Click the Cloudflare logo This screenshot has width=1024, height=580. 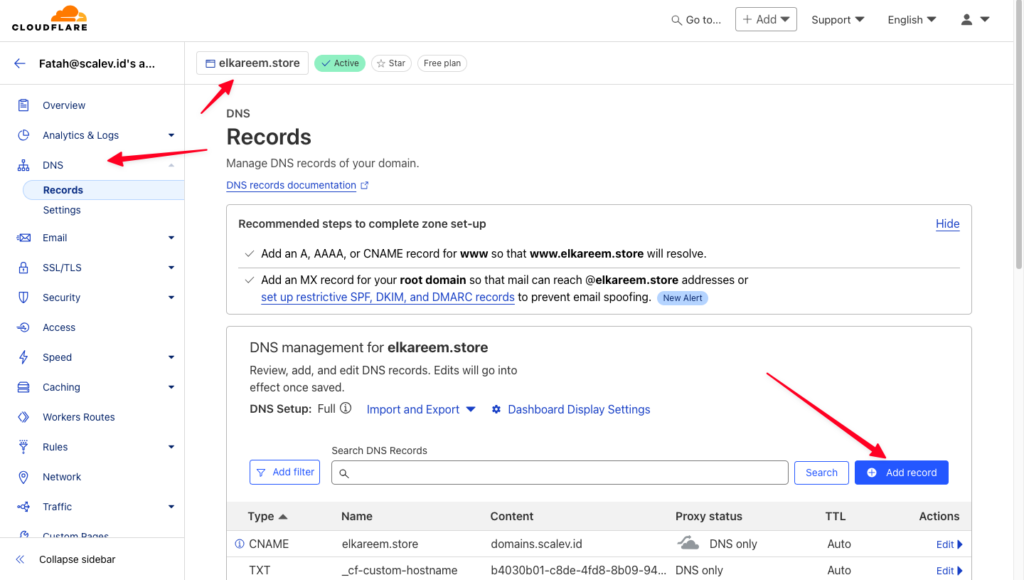point(50,18)
